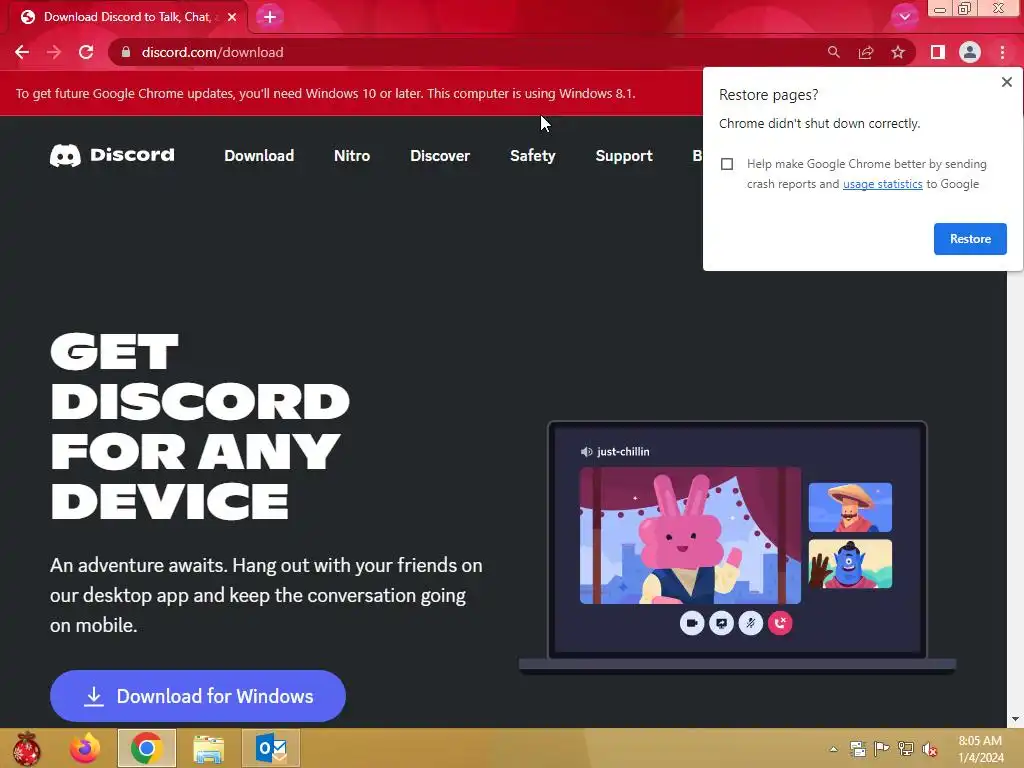This screenshot has width=1024, height=768.
Task: Click the just-chillin laptop illustration
Action: (737, 546)
